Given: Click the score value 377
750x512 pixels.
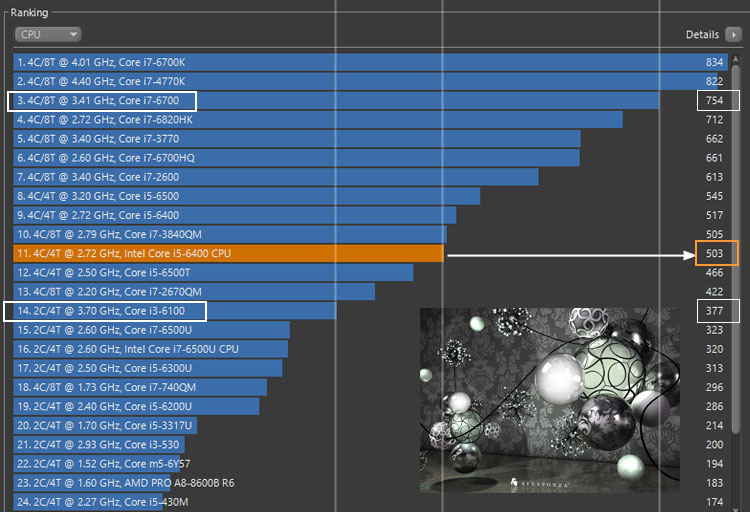Looking at the screenshot, I should [714, 311].
